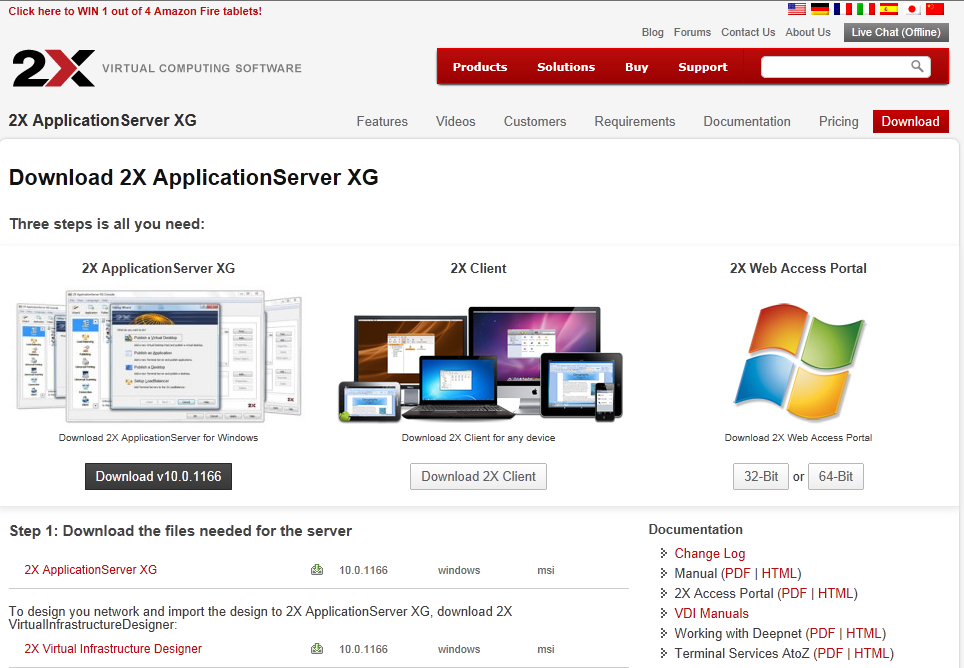Click the 2X ApplicationServer XG download link
Screen dimensions: 964x668
pos(90,570)
